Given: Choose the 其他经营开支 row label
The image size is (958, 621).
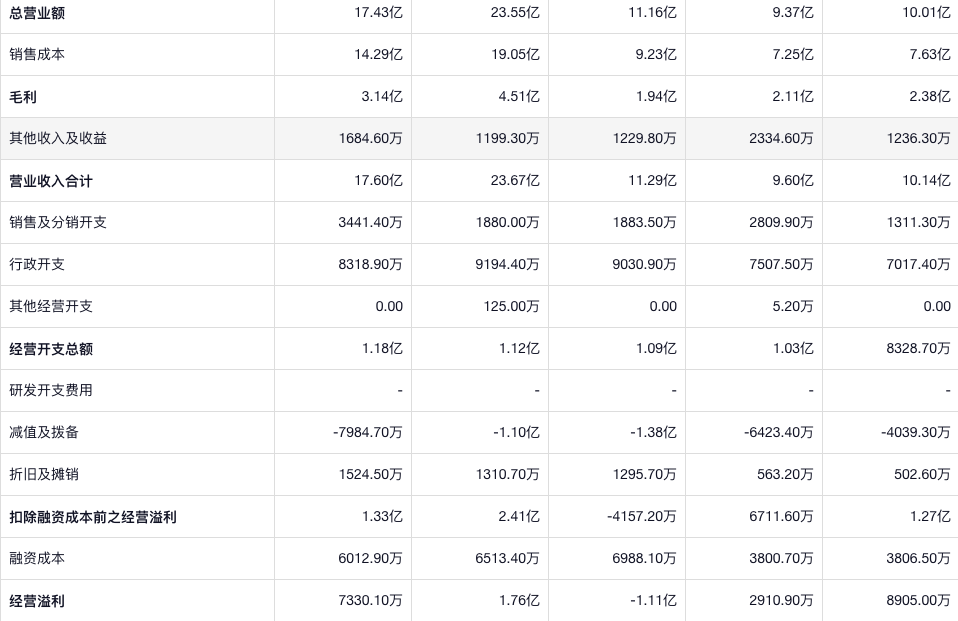Looking at the screenshot, I should point(51,306).
